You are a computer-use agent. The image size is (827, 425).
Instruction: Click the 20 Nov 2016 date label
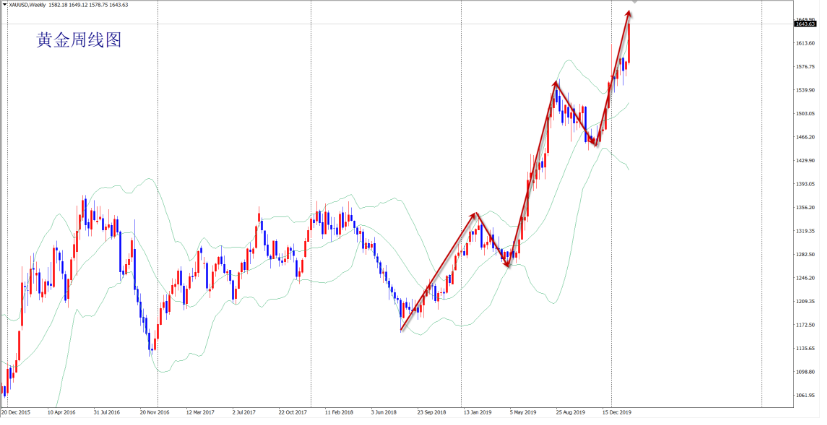click(x=155, y=413)
